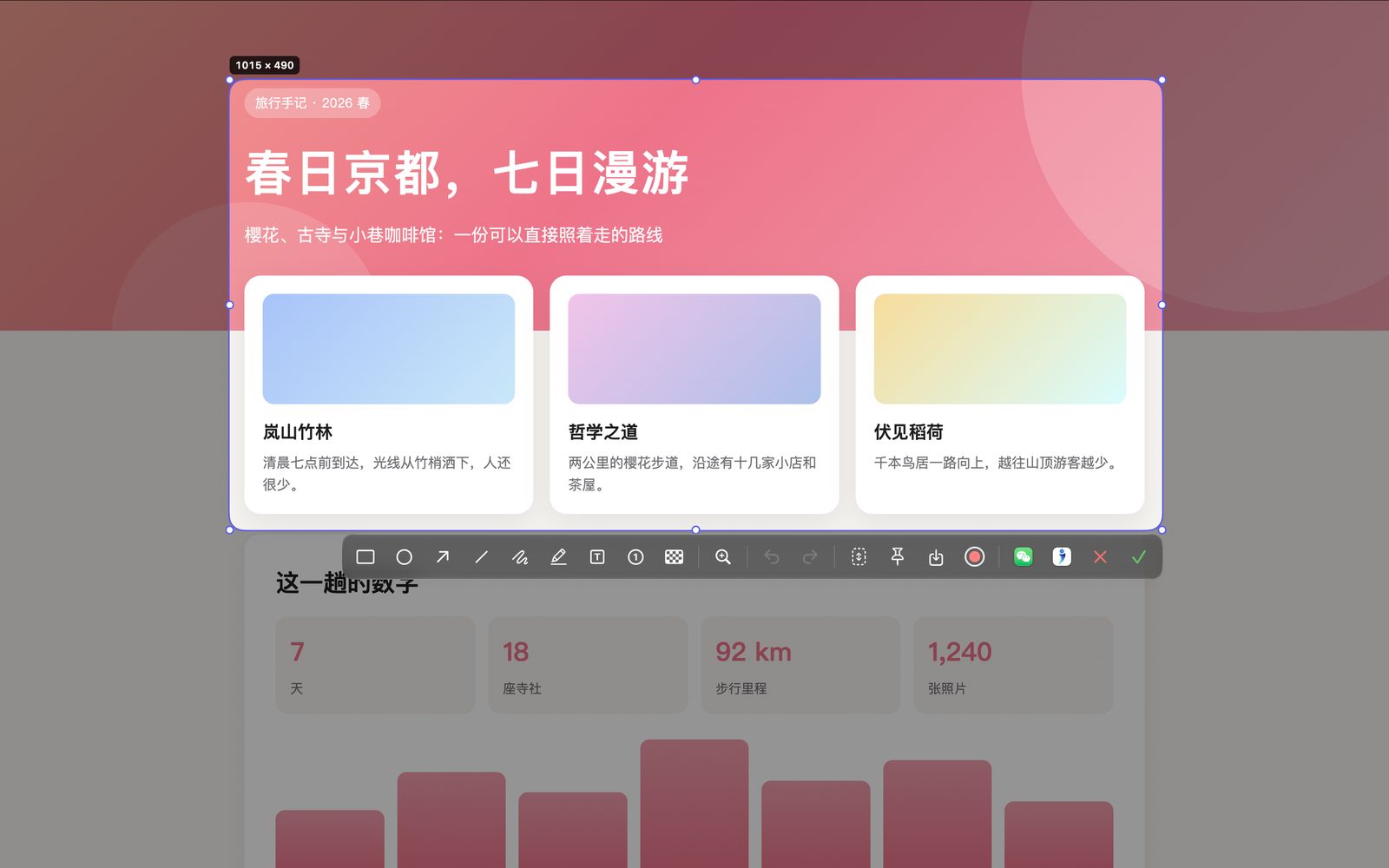Select the magnifier zoom tool
This screenshot has height=868, width=1389.
coord(722,557)
